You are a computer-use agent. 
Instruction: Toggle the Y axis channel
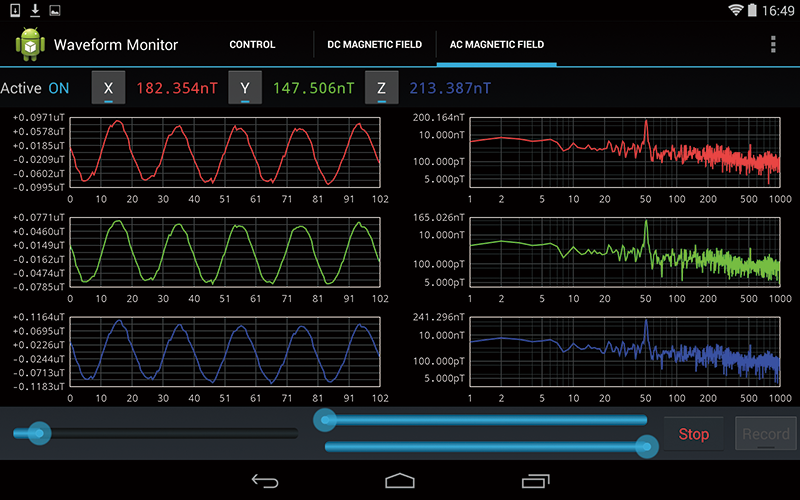click(x=245, y=88)
